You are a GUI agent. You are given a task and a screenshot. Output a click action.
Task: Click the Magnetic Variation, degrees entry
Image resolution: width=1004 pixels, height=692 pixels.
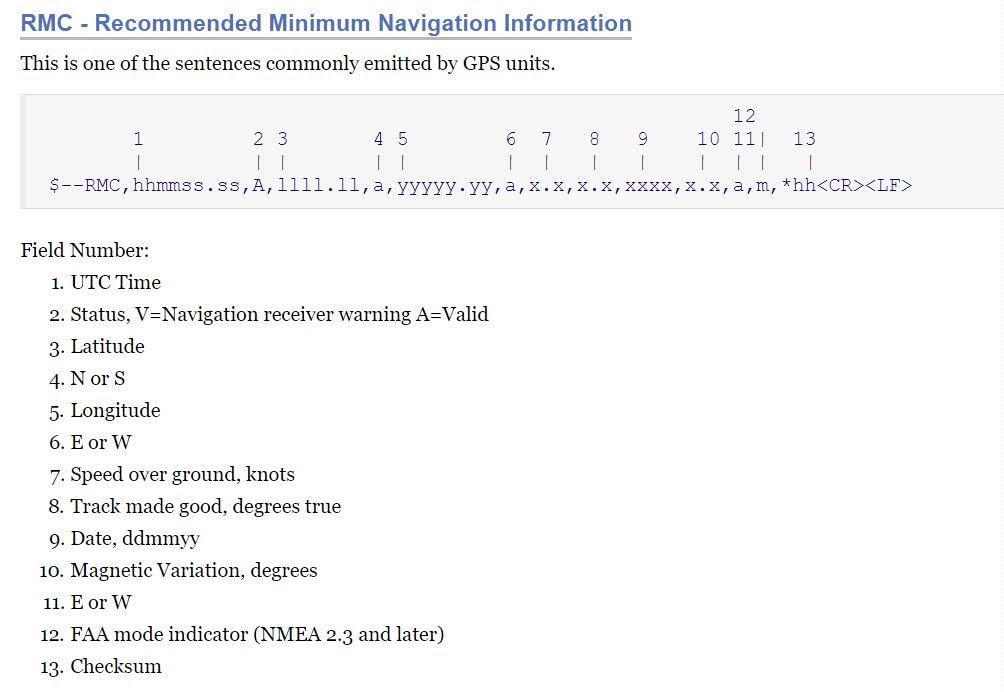coord(193,570)
